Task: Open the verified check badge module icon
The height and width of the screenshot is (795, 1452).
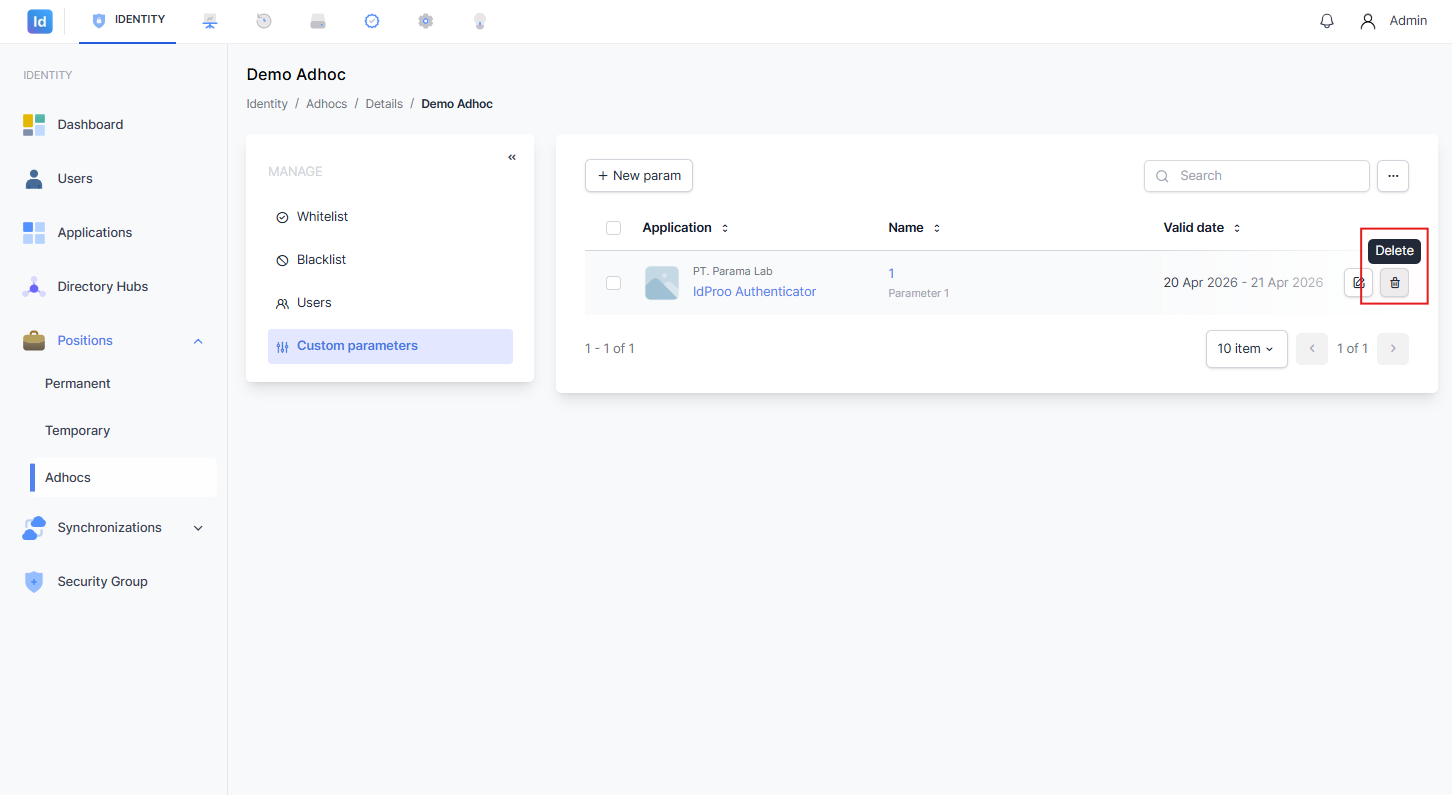Action: [x=372, y=21]
